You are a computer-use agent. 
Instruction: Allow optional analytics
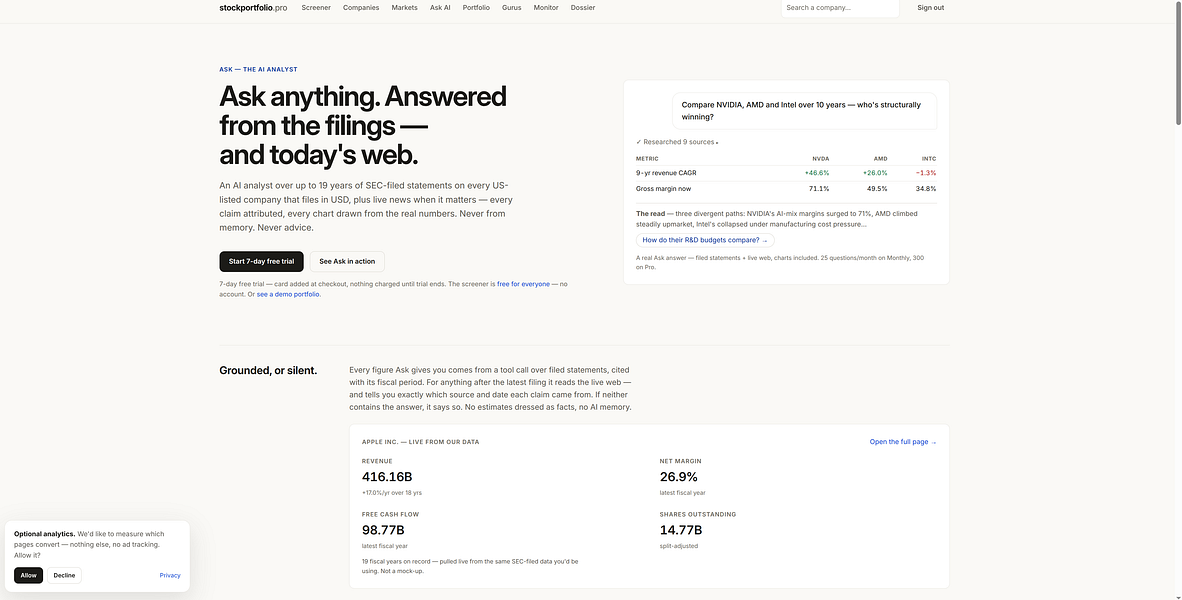point(29,575)
